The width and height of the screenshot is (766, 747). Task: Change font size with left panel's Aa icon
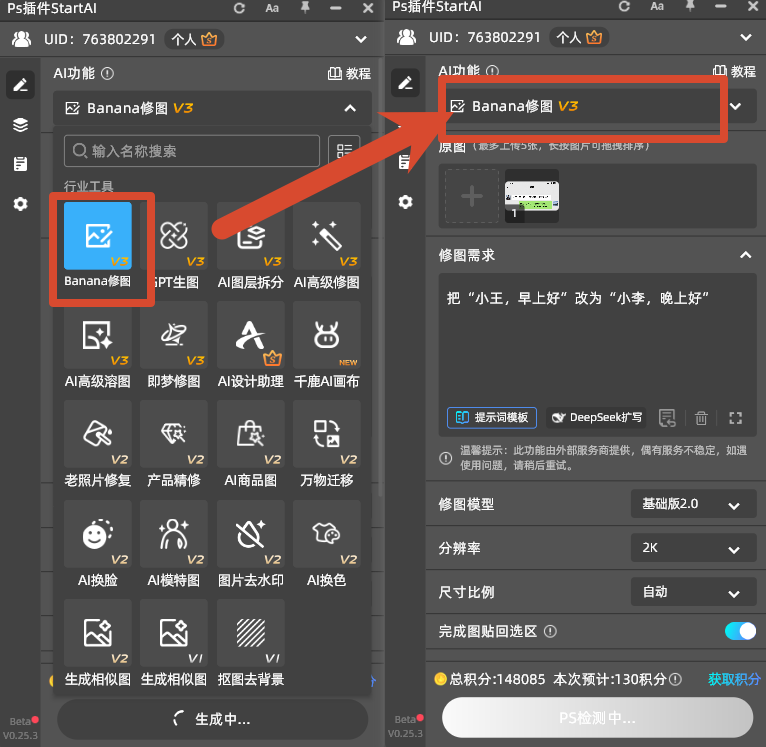272,8
